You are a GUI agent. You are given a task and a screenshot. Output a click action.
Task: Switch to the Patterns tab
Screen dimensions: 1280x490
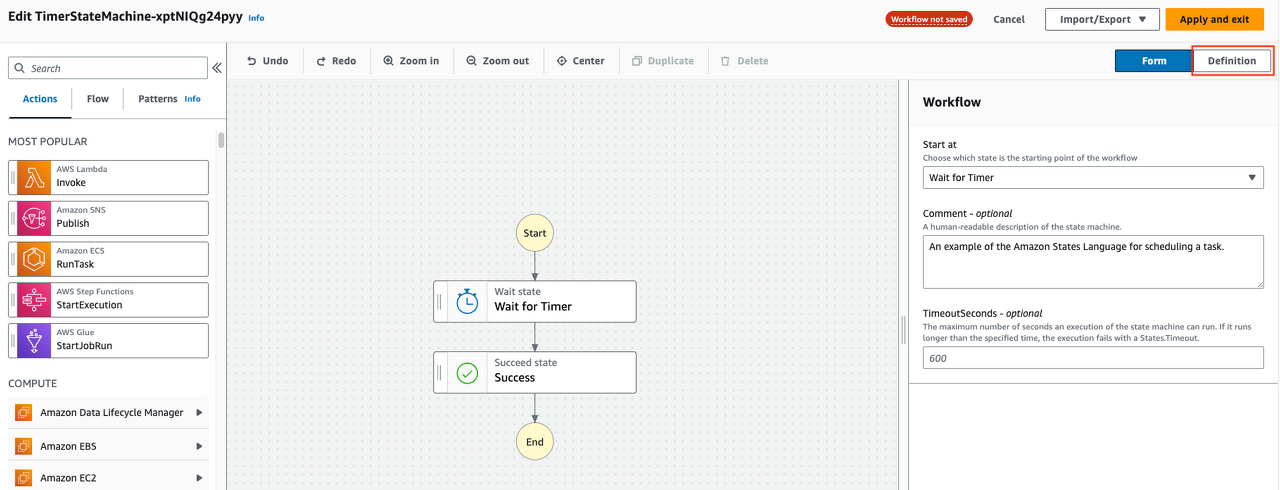tap(158, 99)
